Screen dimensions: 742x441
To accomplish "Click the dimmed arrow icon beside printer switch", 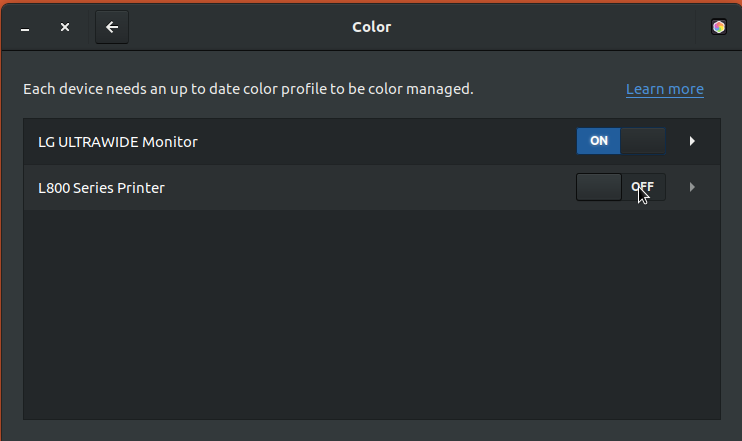I will pos(692,187).
